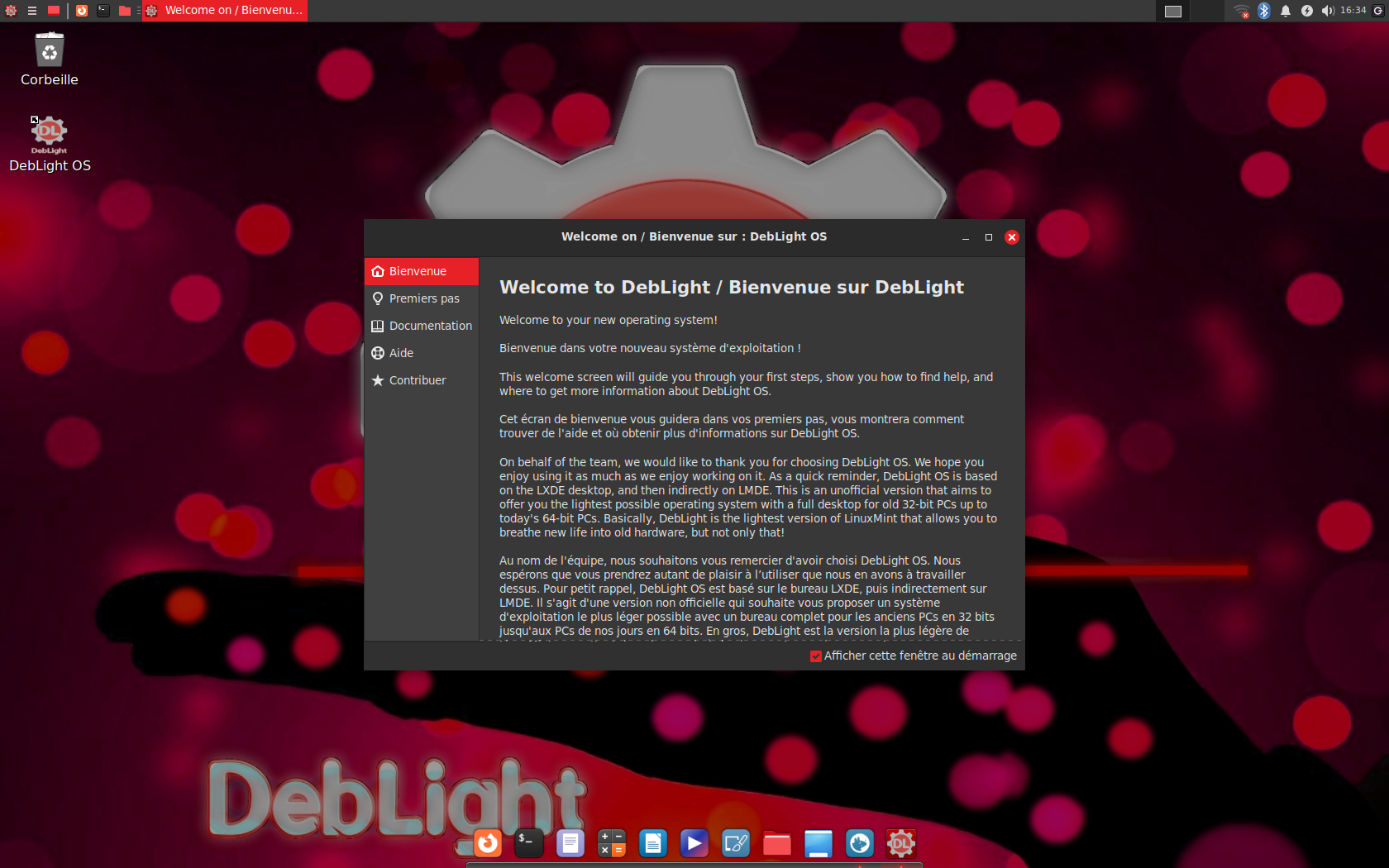
Task: Switch to the Premiers pas section
Action: coord(422,298)
